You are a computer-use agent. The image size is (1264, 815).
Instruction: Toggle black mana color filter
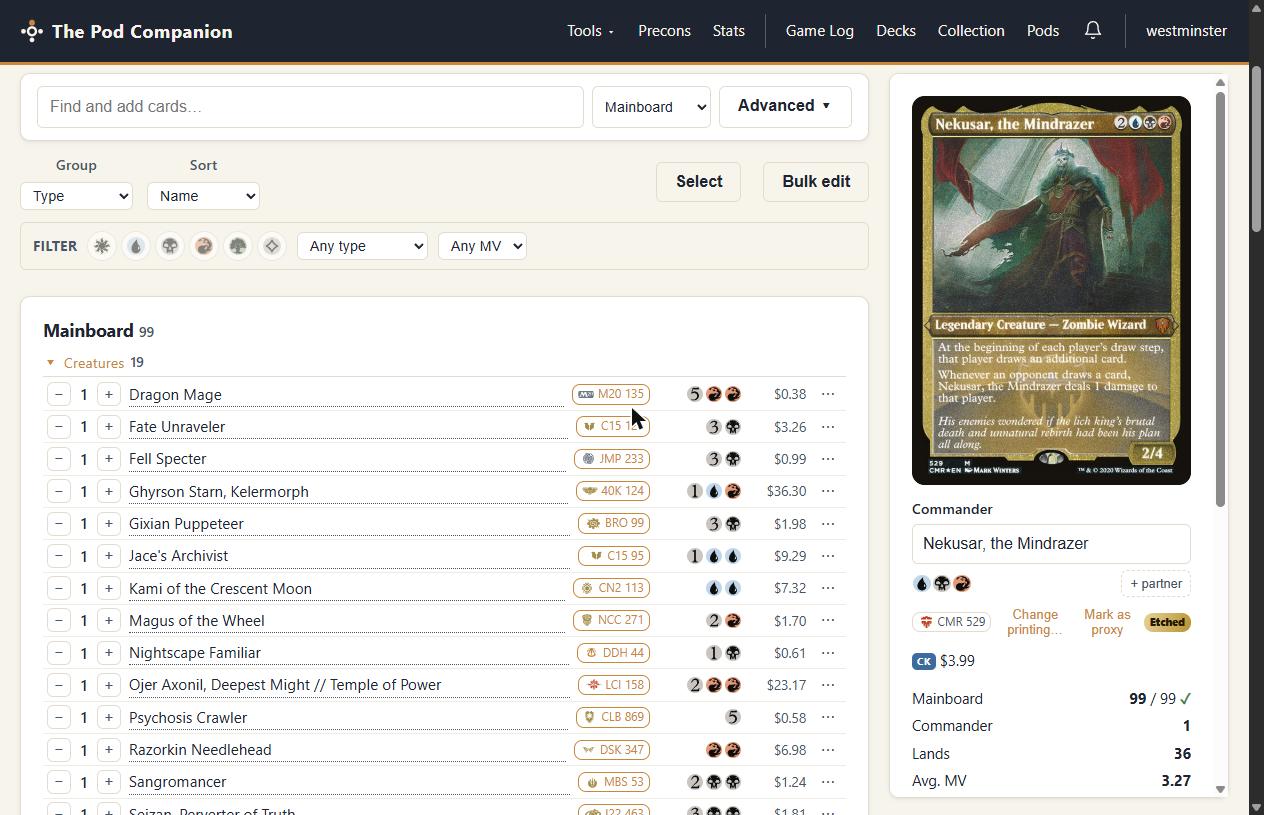pos(170,246)
